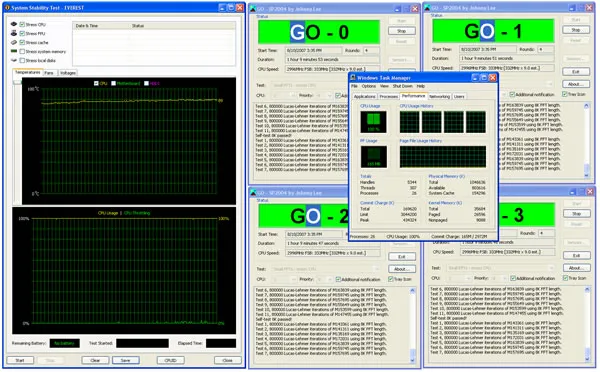
Task: Open the View menu in Task Manager
Action: pos(384,86)
